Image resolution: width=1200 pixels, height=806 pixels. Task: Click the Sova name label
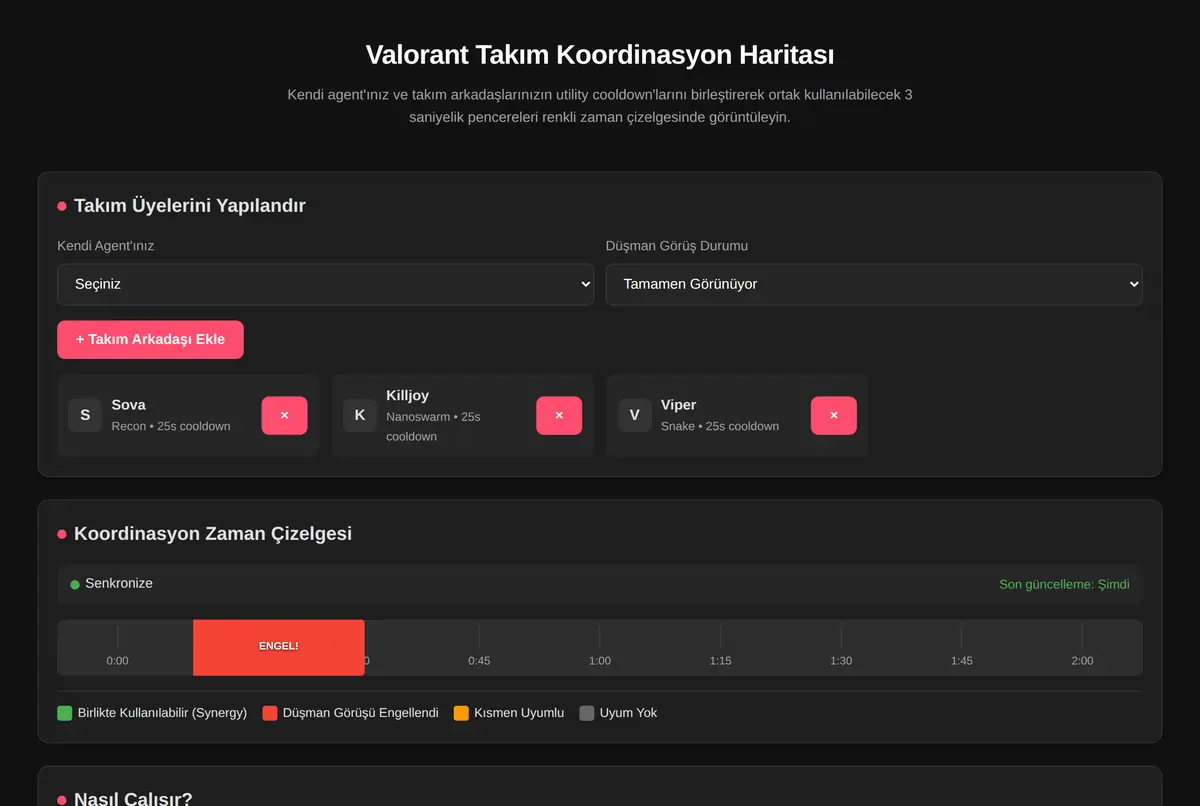tap(129, 405)
